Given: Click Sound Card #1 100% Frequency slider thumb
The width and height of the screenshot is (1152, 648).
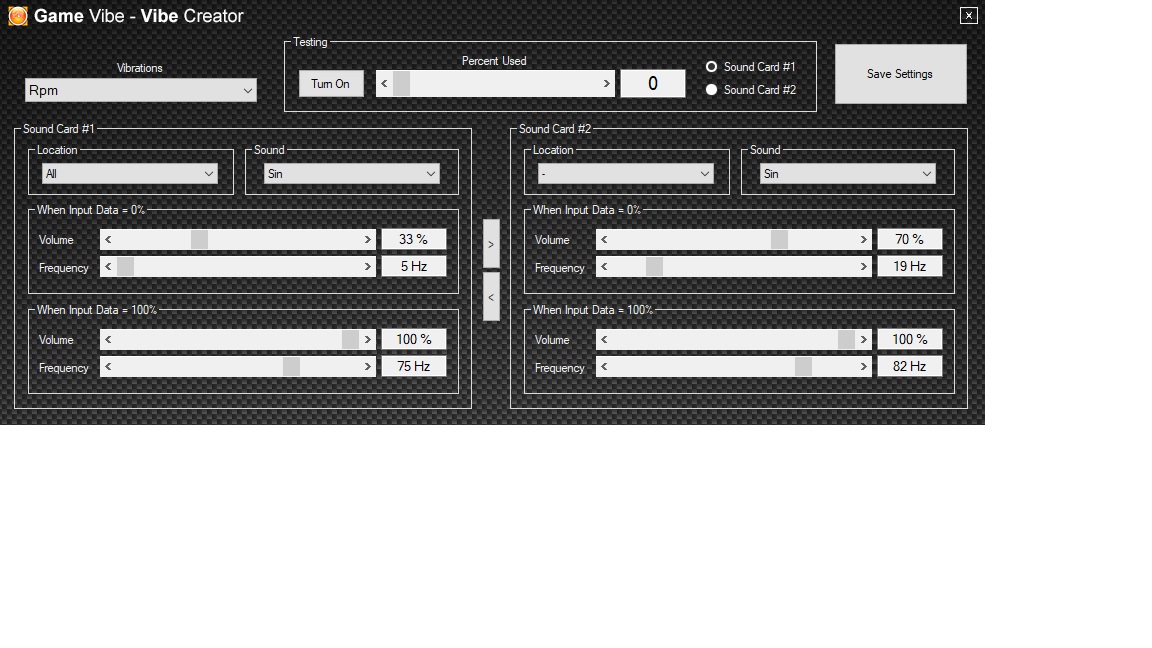Looking at the screenshot, I should click(292, 367).
